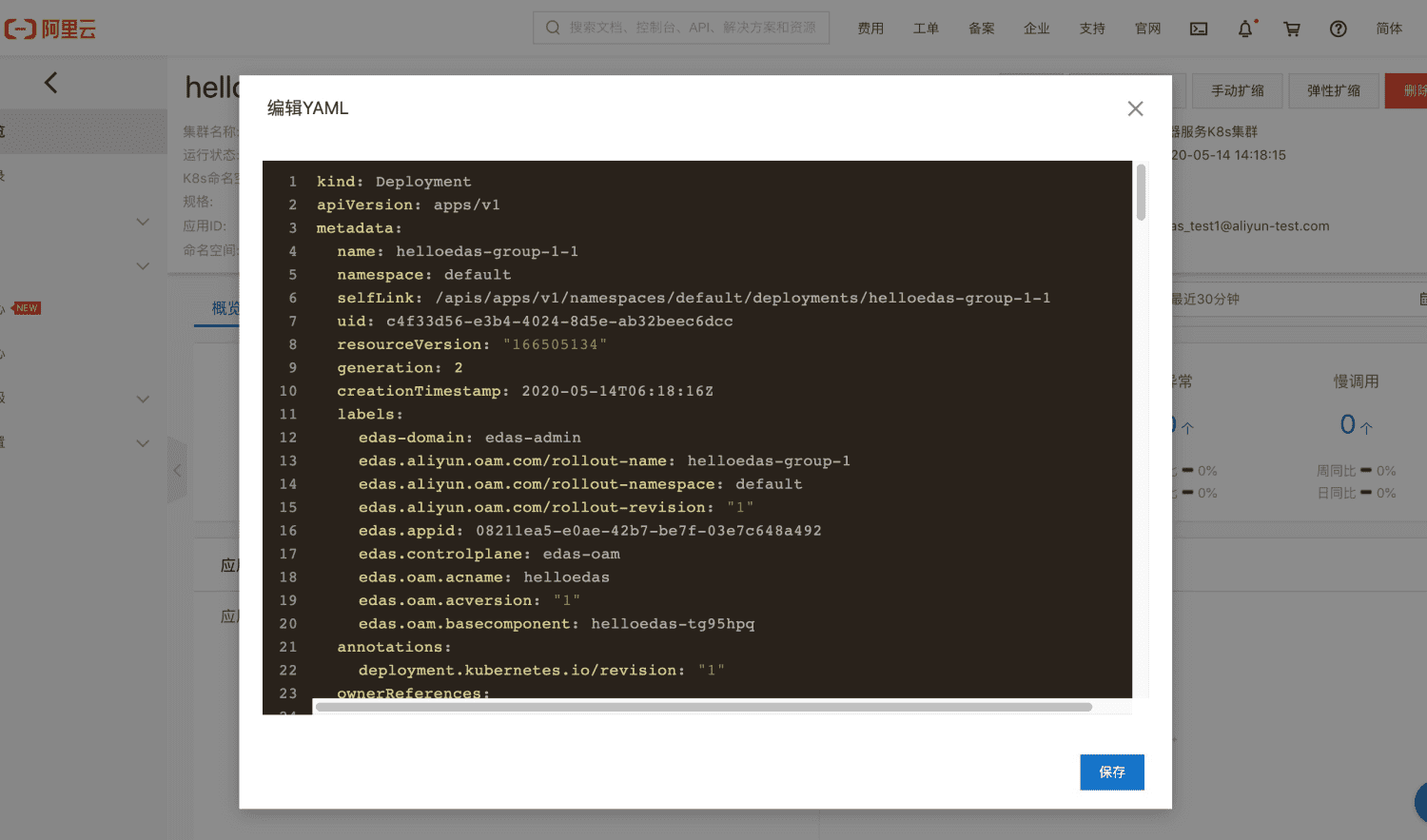
Task: Click the vertical scrollbar of YAML editor
Action: [1141, 192]
